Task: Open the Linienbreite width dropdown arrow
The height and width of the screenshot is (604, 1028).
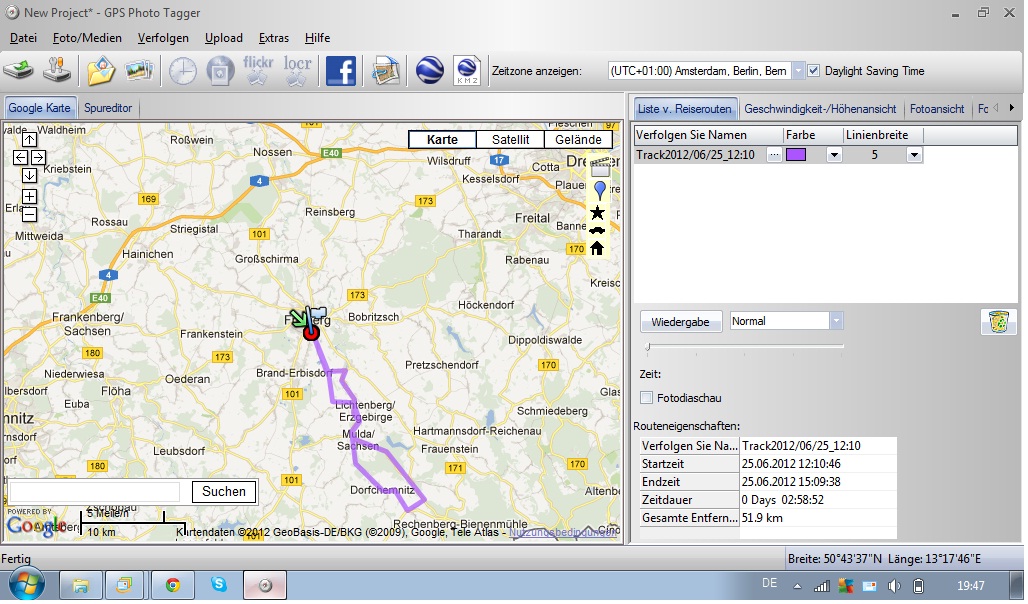Action: coord(915,155)
